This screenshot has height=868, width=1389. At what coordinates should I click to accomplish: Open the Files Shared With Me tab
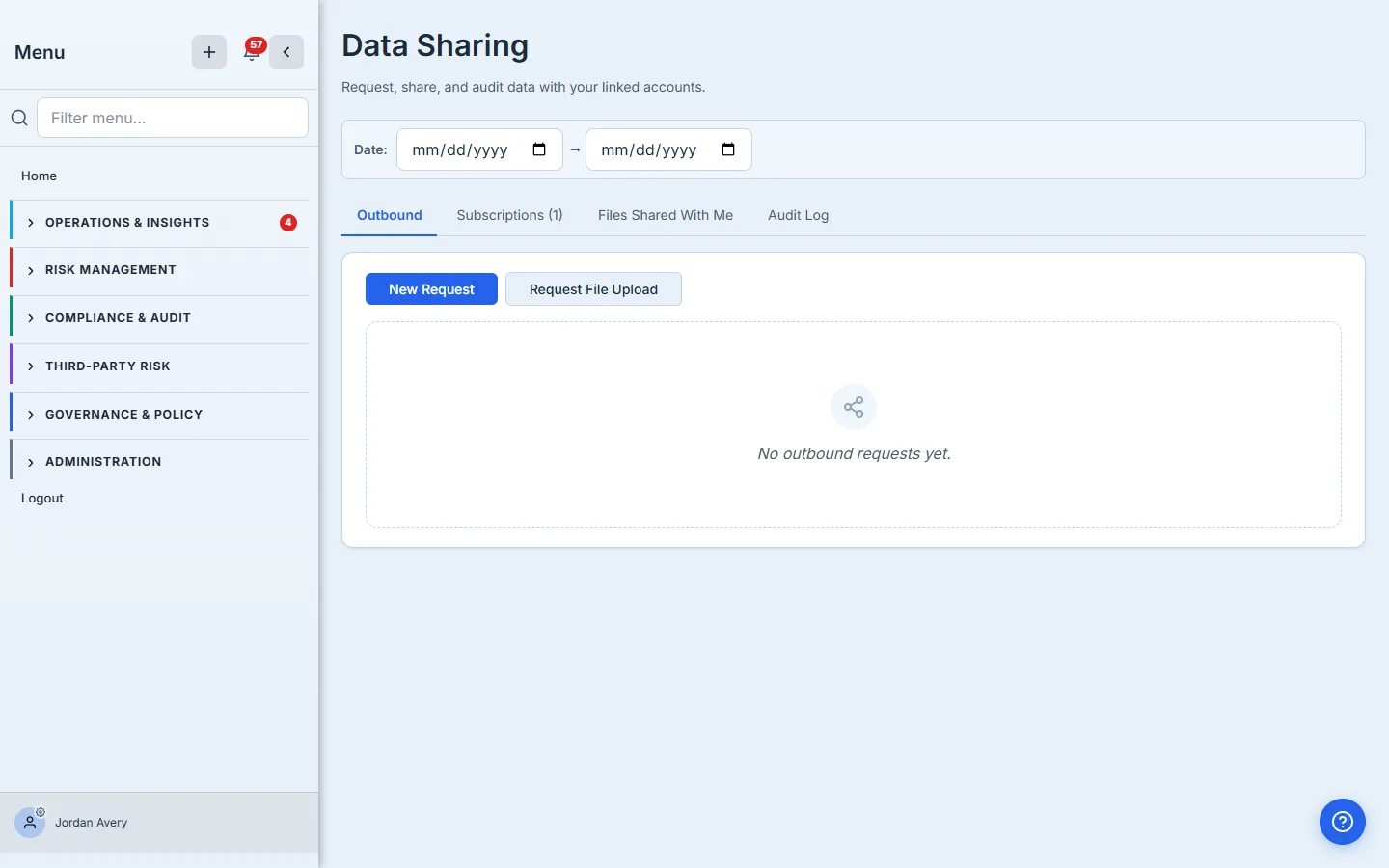pos(666,215)
